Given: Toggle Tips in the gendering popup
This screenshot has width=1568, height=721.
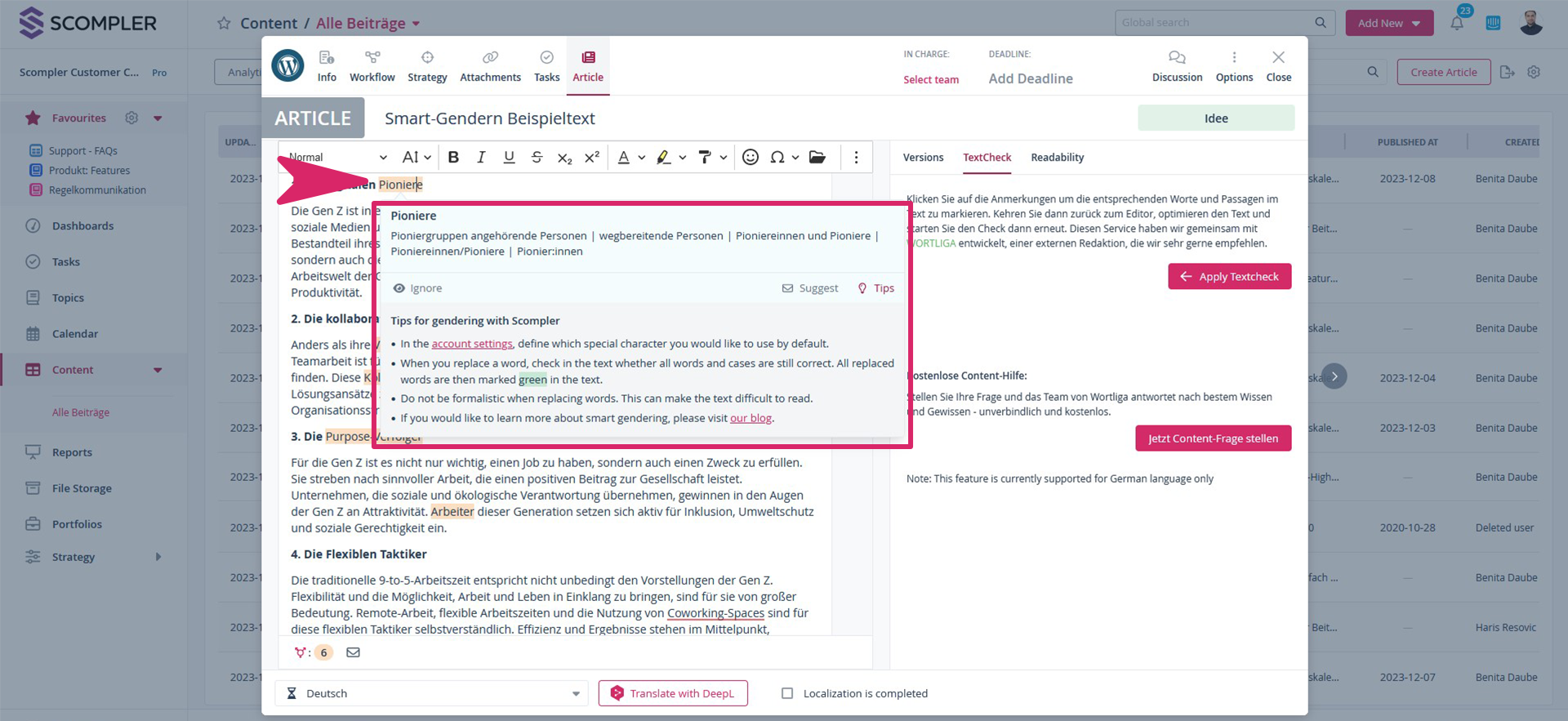Looking at the screenshot, I should click(875, 288).
